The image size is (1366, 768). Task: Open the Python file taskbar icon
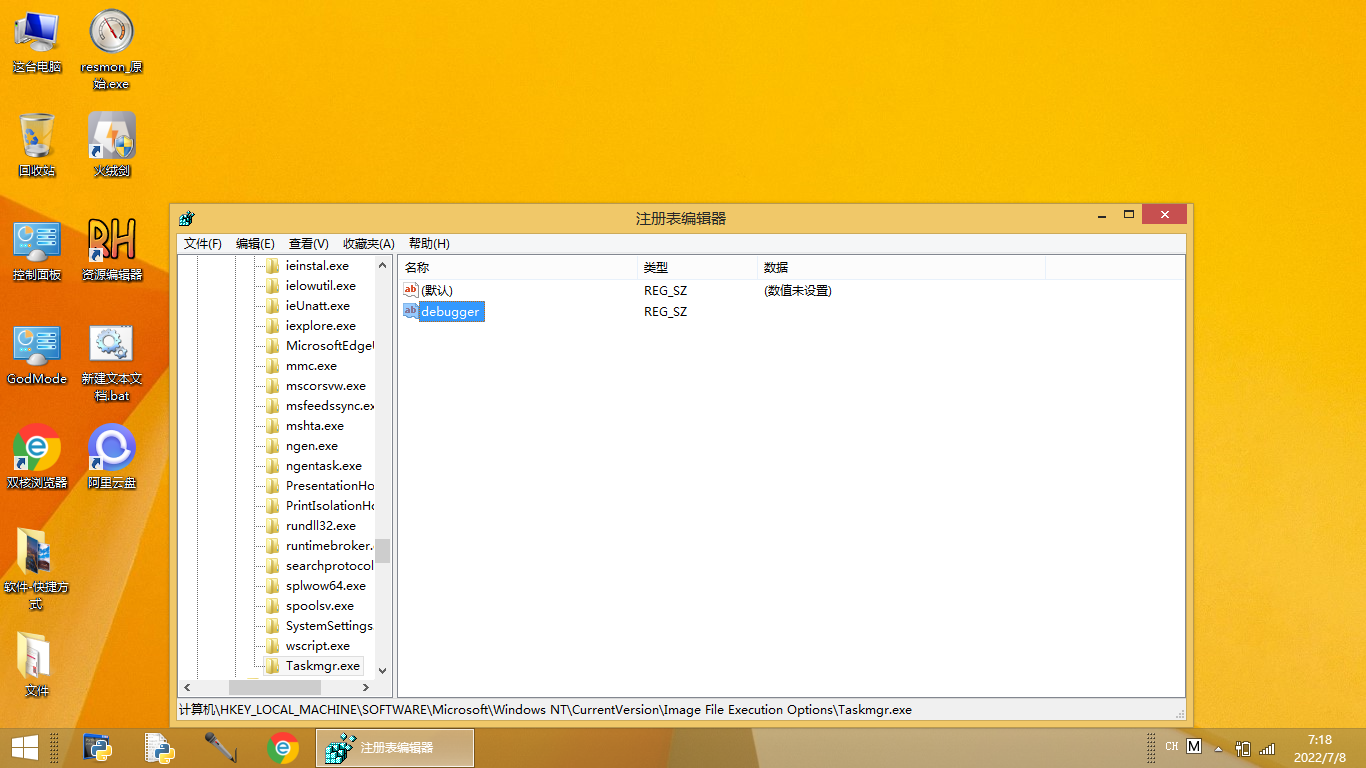click(x=160, y=747)
